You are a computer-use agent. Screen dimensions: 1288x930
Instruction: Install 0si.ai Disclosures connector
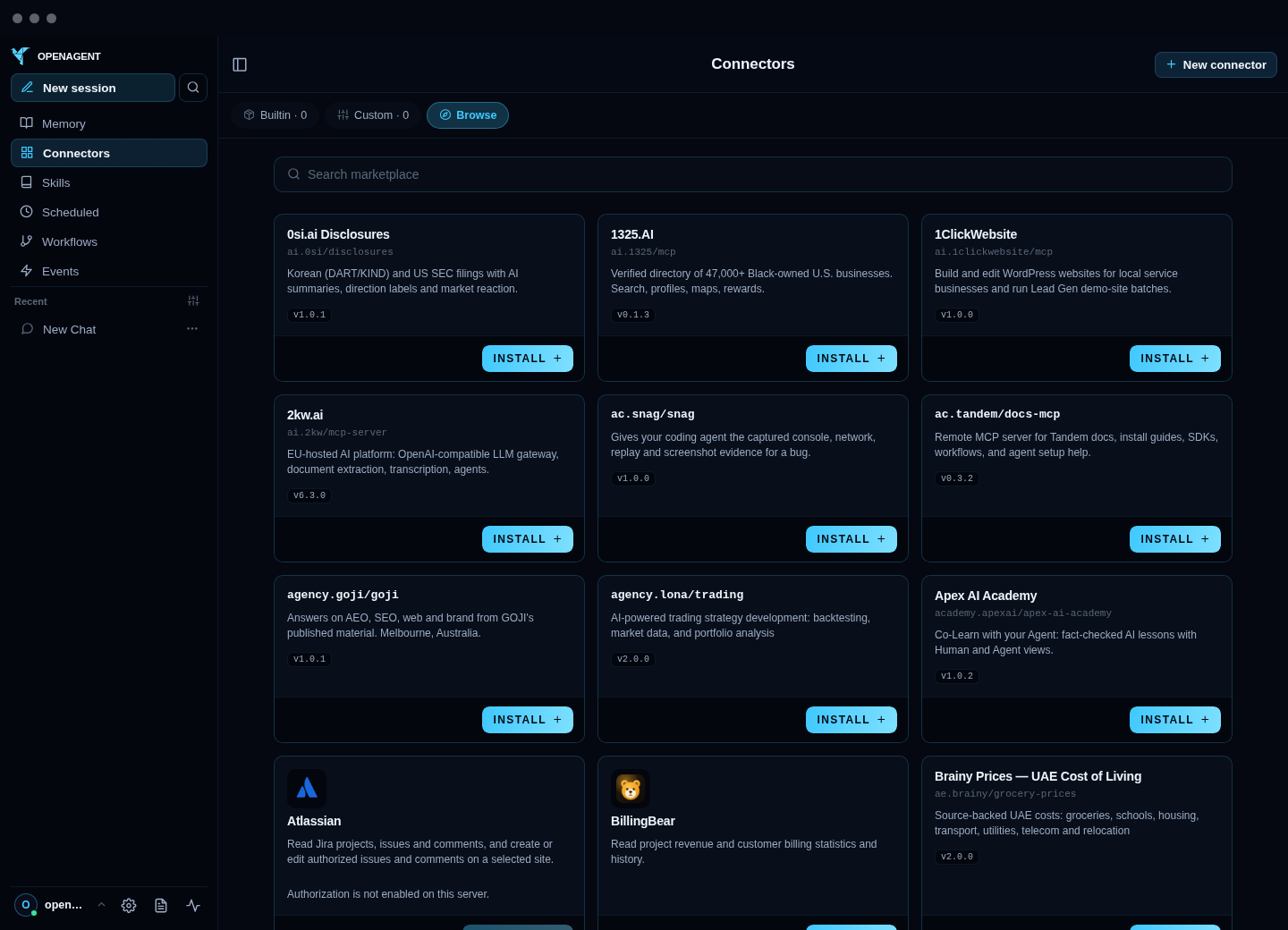point(528,359)
